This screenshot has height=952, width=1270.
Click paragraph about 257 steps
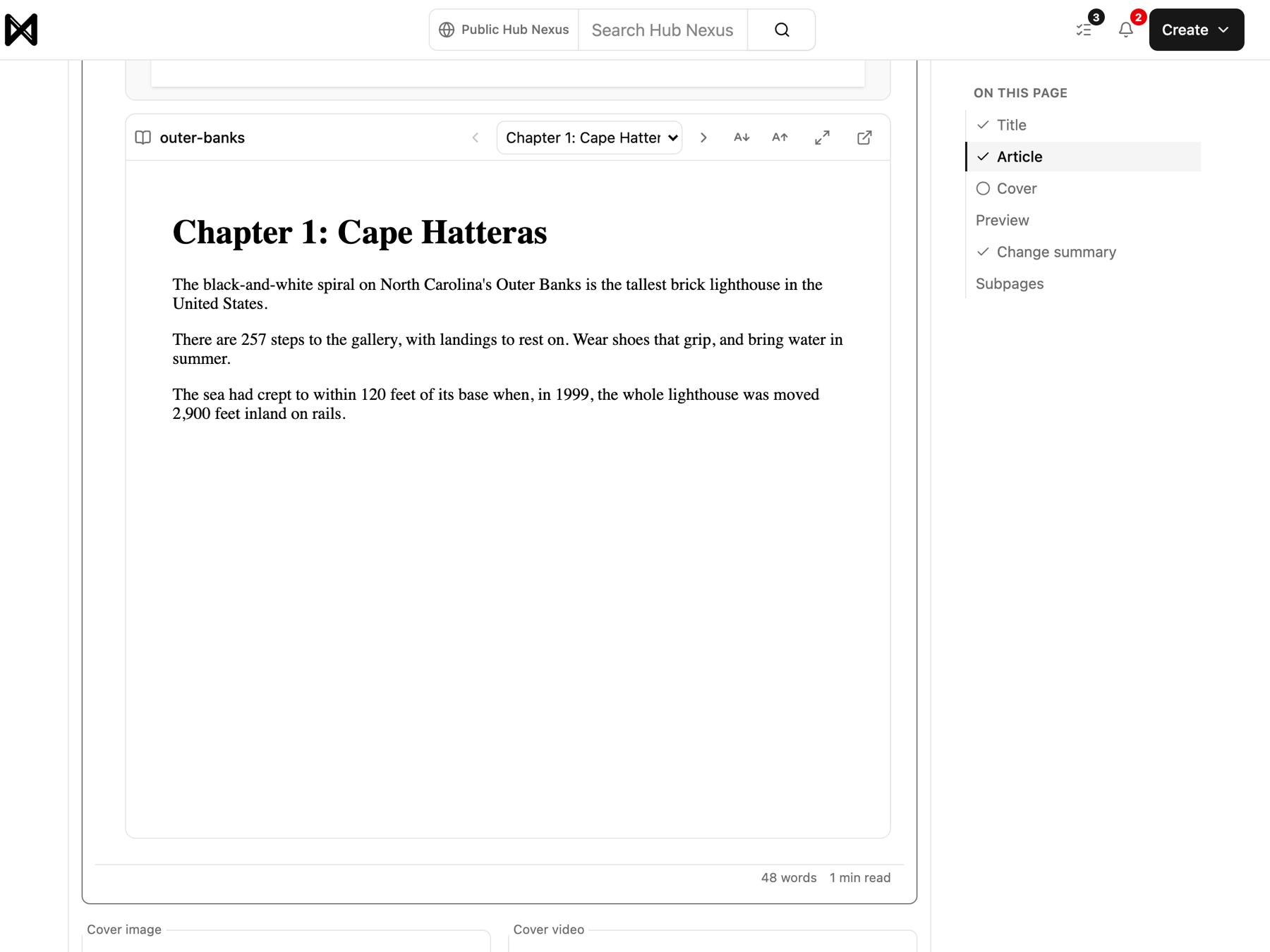coord(508,349)
